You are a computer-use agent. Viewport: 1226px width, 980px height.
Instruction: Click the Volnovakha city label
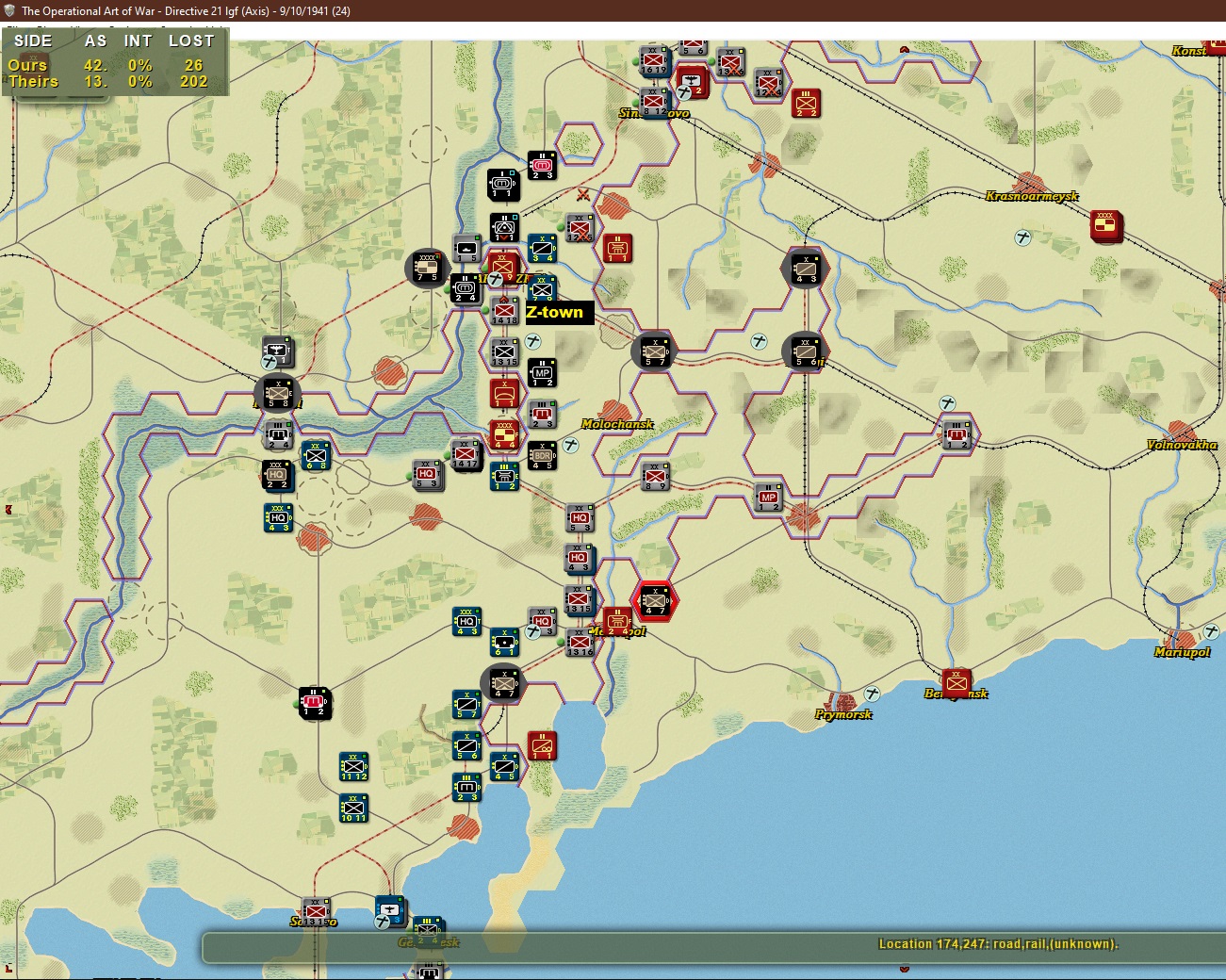1182,445
